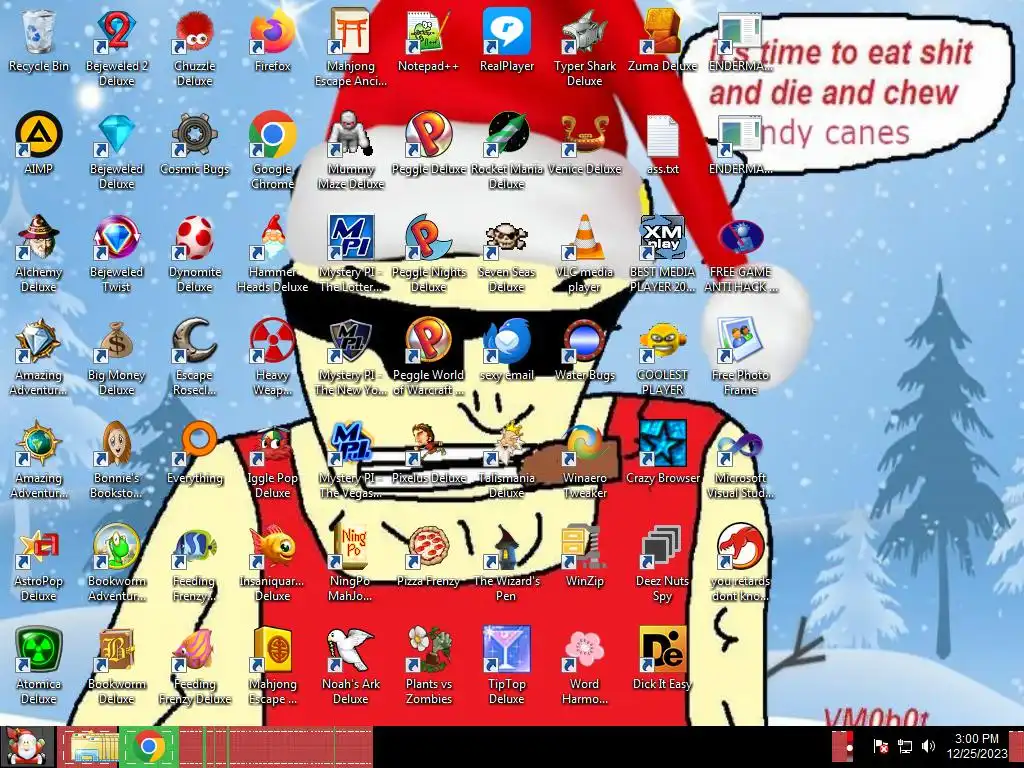Open the network status tray icon
1024x768 pixels.
[x=904, y=746]
